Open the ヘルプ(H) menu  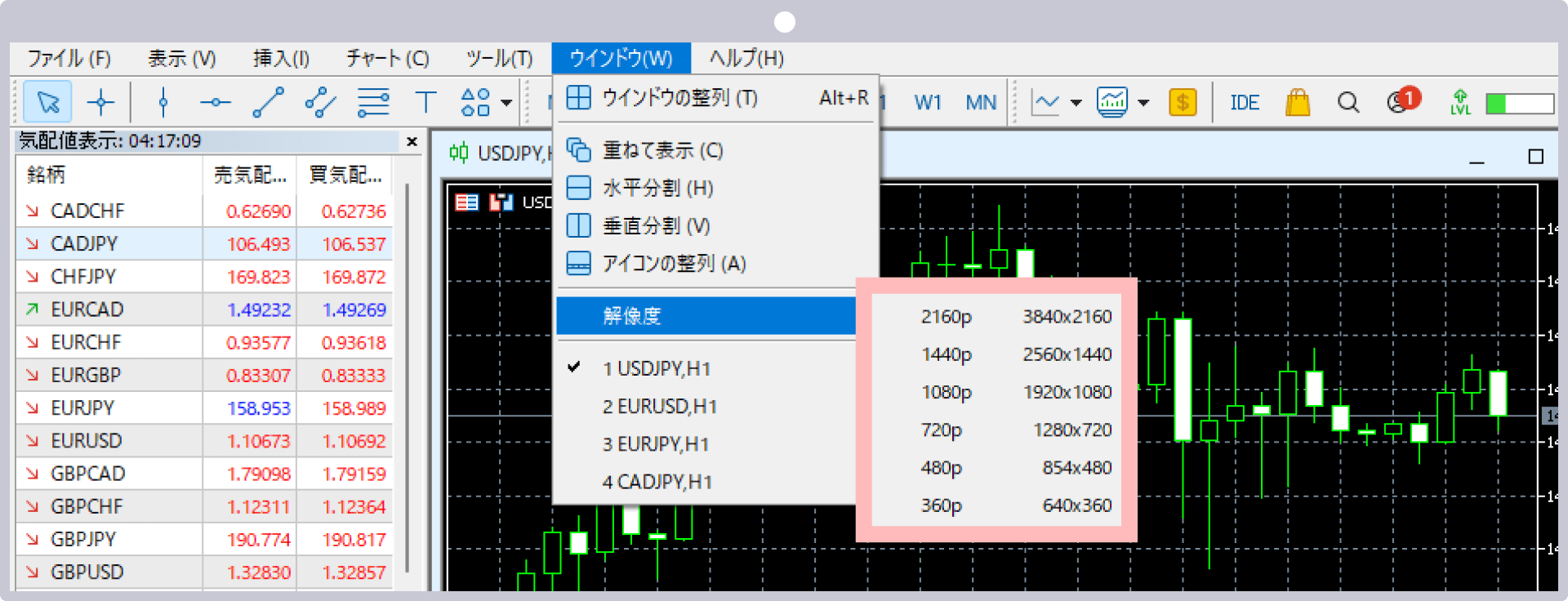(746, 59)
